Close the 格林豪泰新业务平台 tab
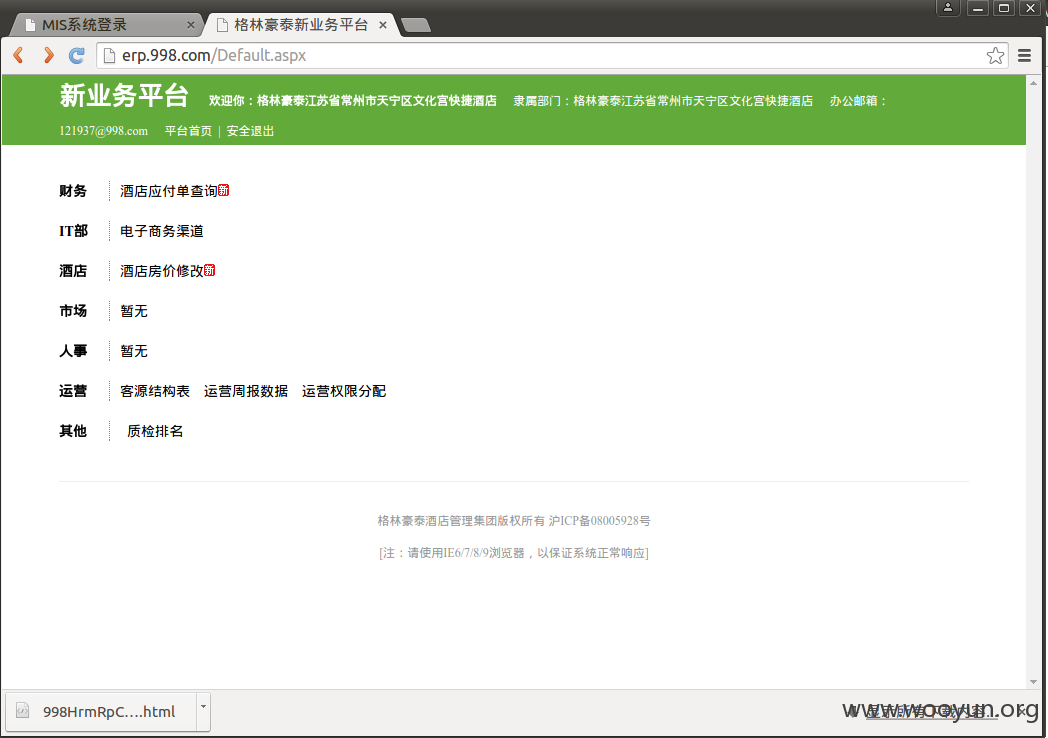This screenshot has width=1048, height=738. pyautogui.click(x=383, y=25)
